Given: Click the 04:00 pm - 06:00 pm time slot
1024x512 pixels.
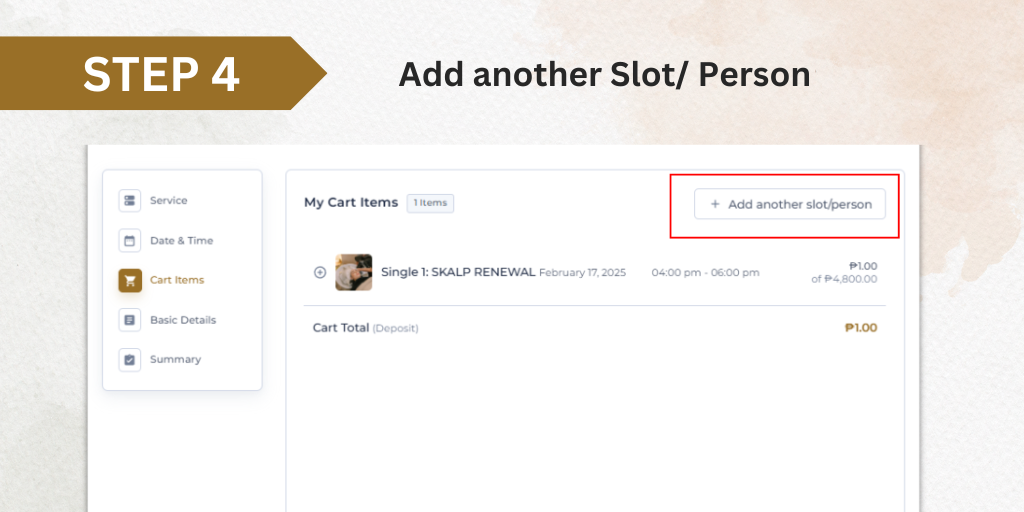Looking at the screenshot, I should [x=705, y=272].
